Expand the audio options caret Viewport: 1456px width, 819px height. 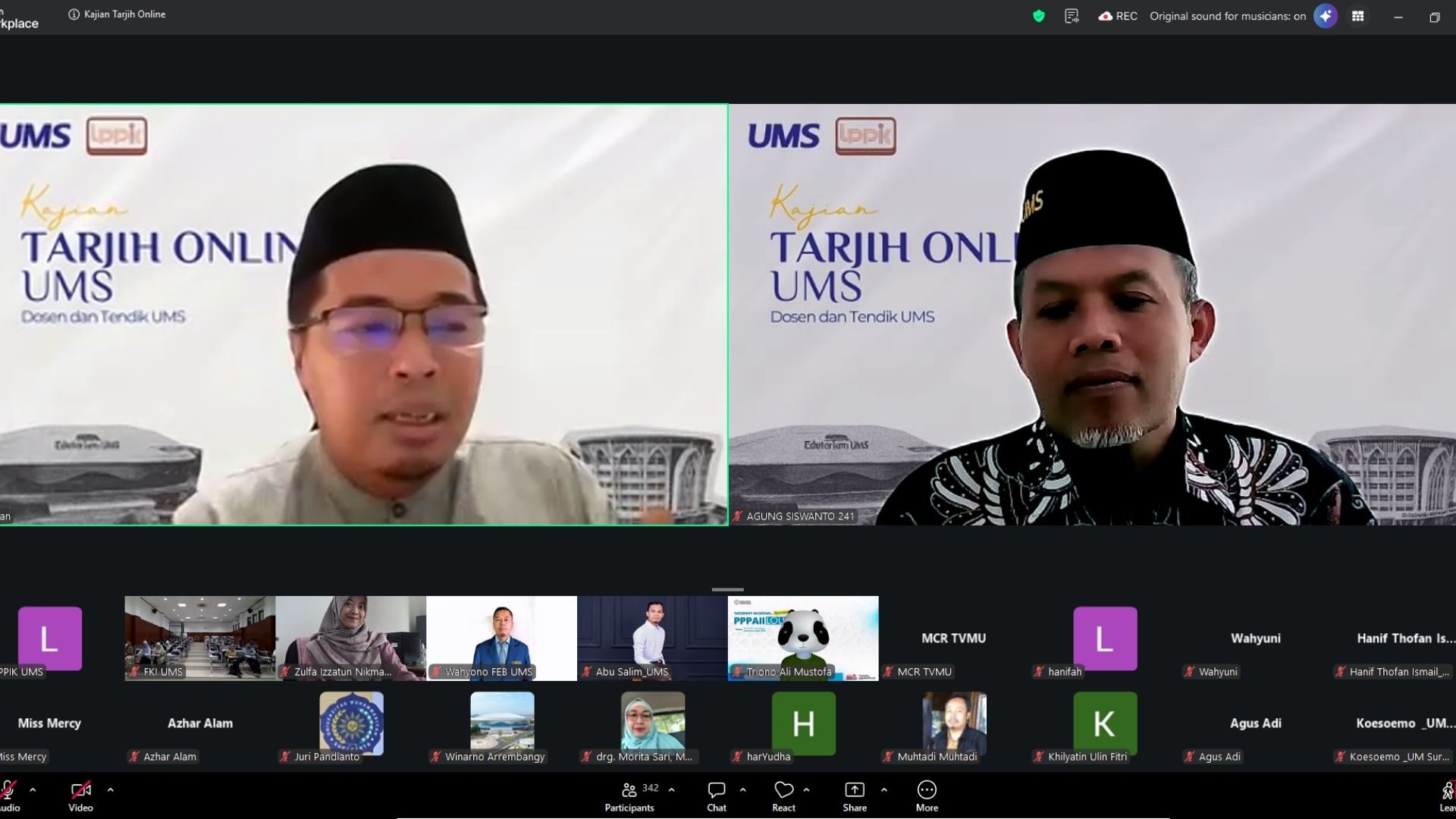click(33, 790)
